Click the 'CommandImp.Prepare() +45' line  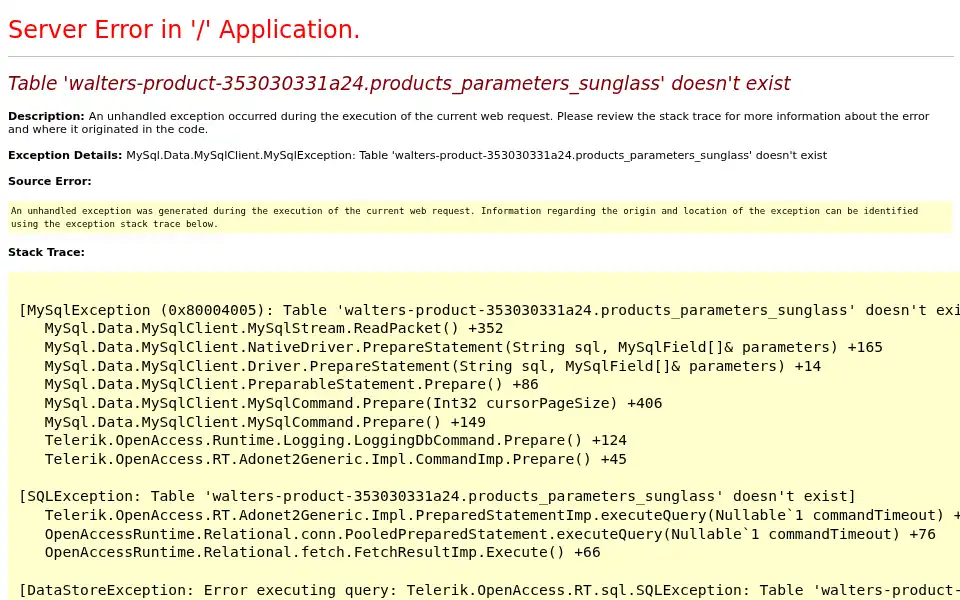pos(336,459)
